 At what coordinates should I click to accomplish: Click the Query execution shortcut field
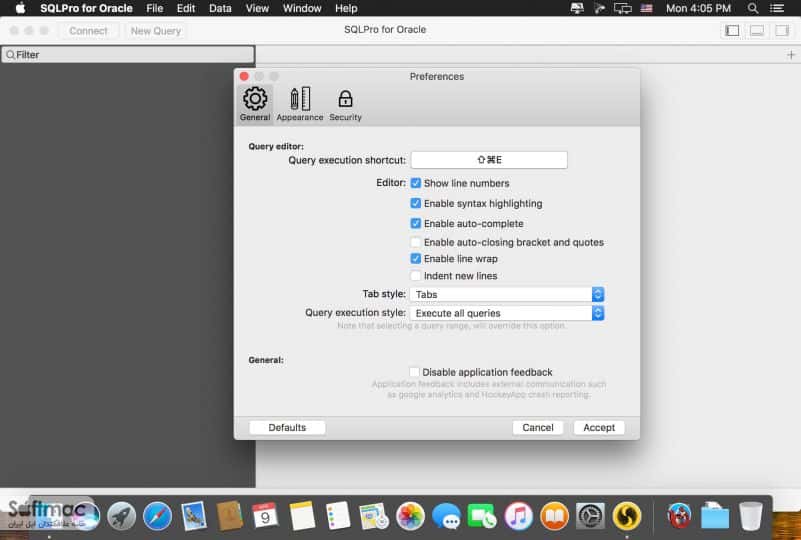point(489,160)
